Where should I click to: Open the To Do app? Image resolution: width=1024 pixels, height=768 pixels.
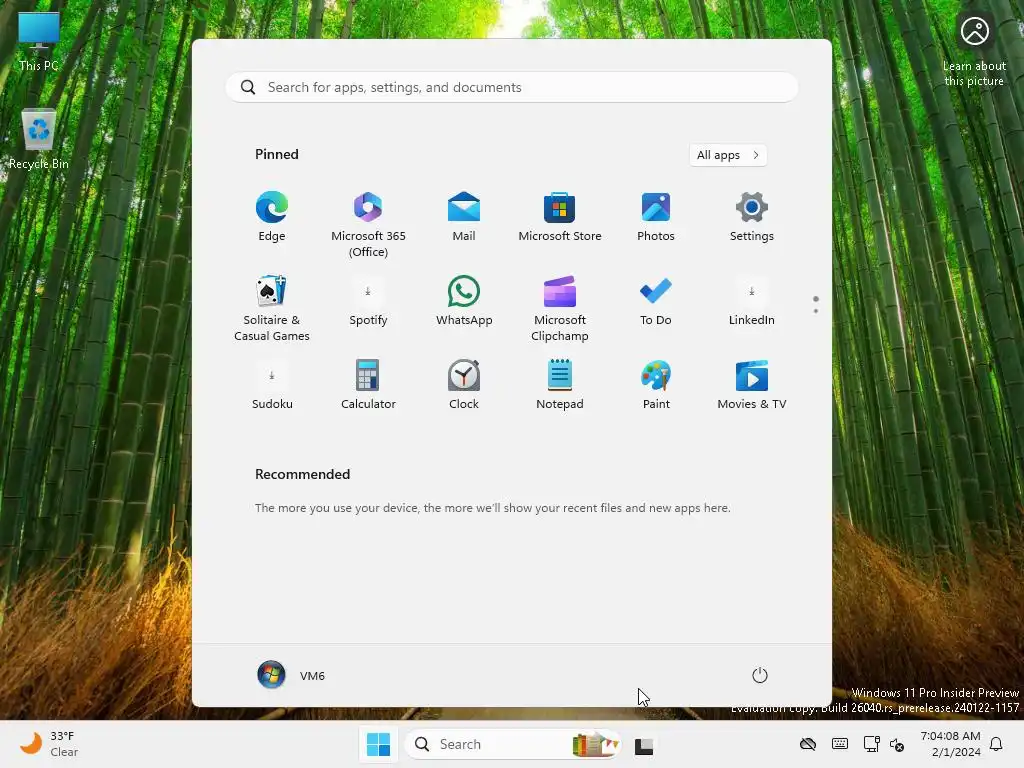[656, 301]
